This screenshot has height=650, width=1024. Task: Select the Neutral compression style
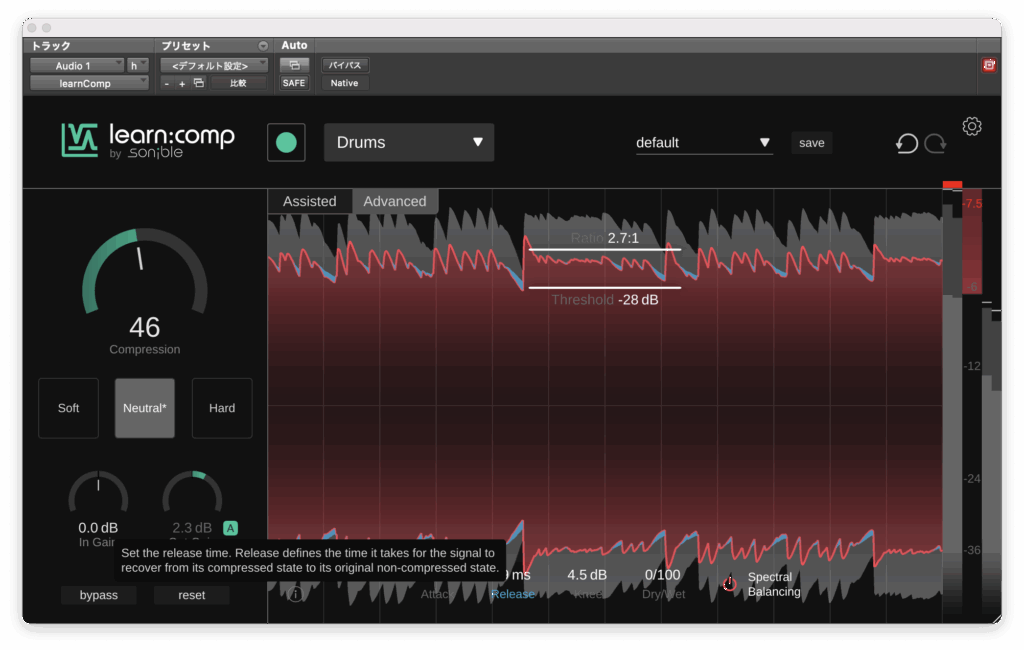[x=145, y=408]
